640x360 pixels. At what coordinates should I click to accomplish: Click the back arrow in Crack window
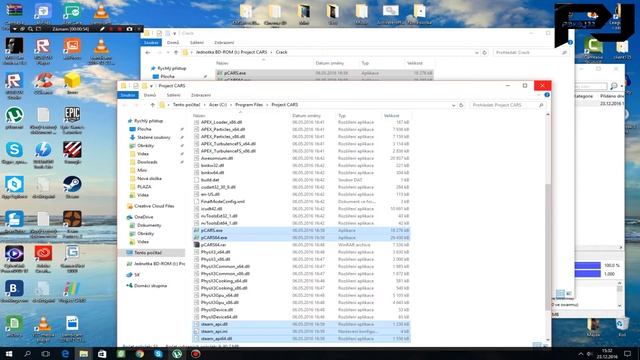click(148, 52)
